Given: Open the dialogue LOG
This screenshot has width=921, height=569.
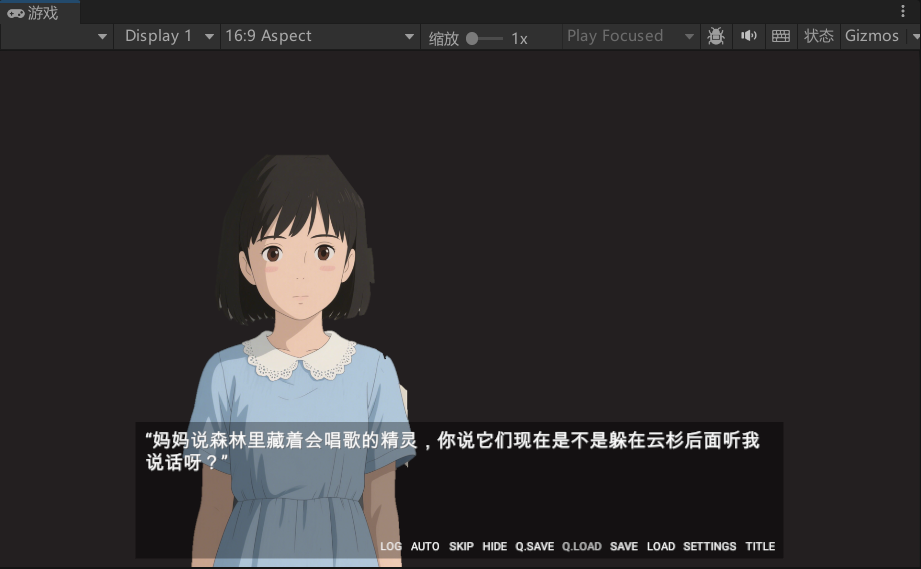Looking at the screenshot, I should coord(391,546).
